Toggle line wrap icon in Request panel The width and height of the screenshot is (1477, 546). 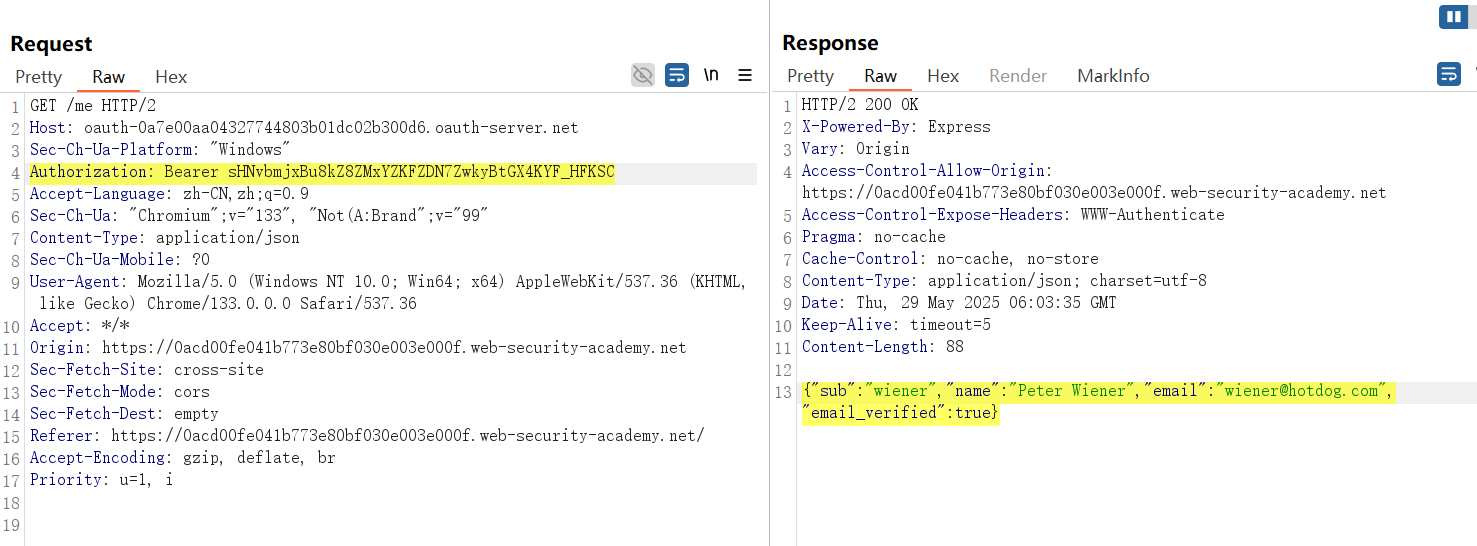tap(677, 75)
